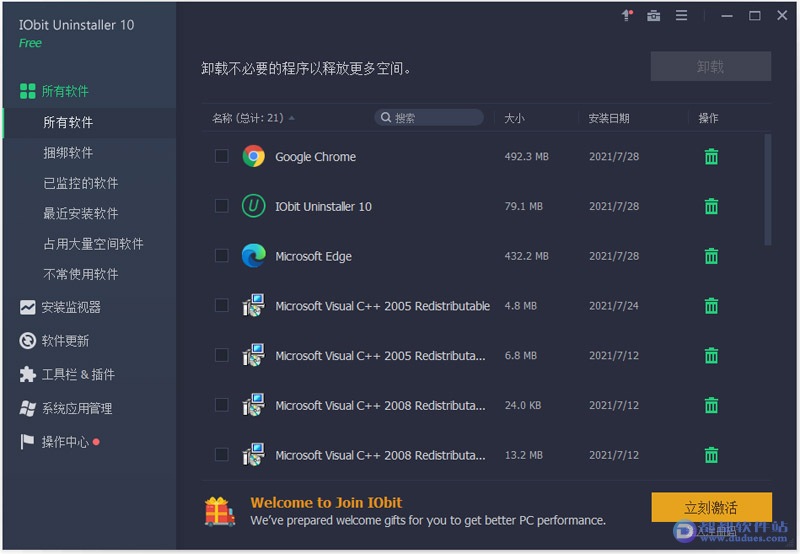Click installer icon of 24.0 KB Visual C++ 2008
800x554 pixels.
point(254,405)
